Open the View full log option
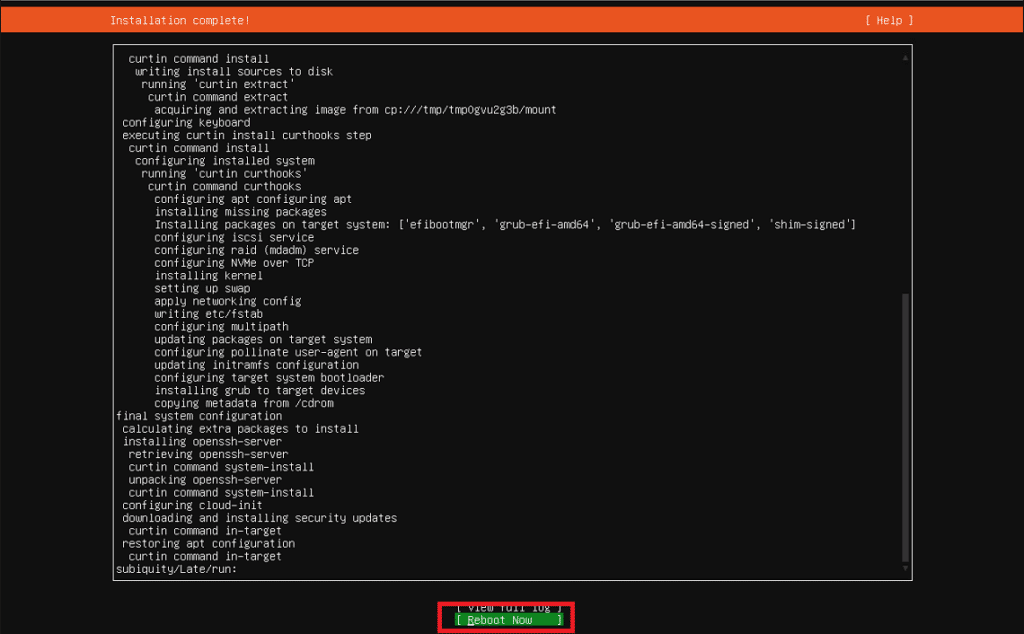Image resolution: width=1024 pixels, height=634 pixels. click(x=508, y=608)
